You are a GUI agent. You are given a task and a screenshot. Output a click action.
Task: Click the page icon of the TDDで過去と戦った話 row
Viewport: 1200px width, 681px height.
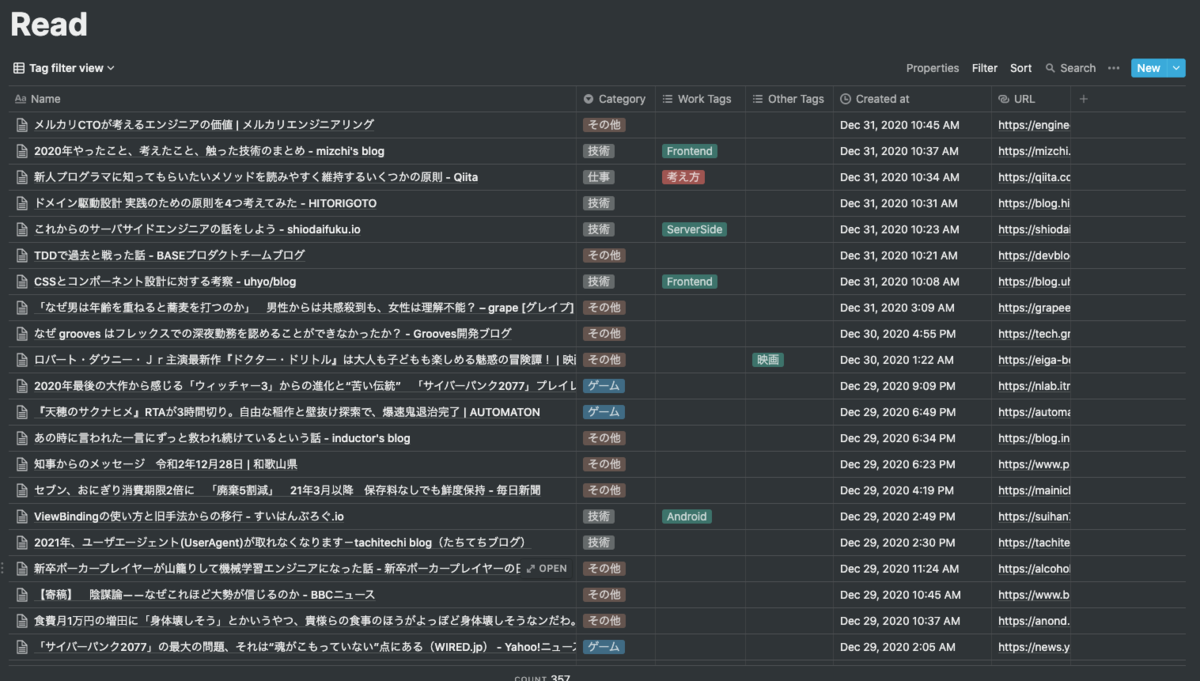22,255
